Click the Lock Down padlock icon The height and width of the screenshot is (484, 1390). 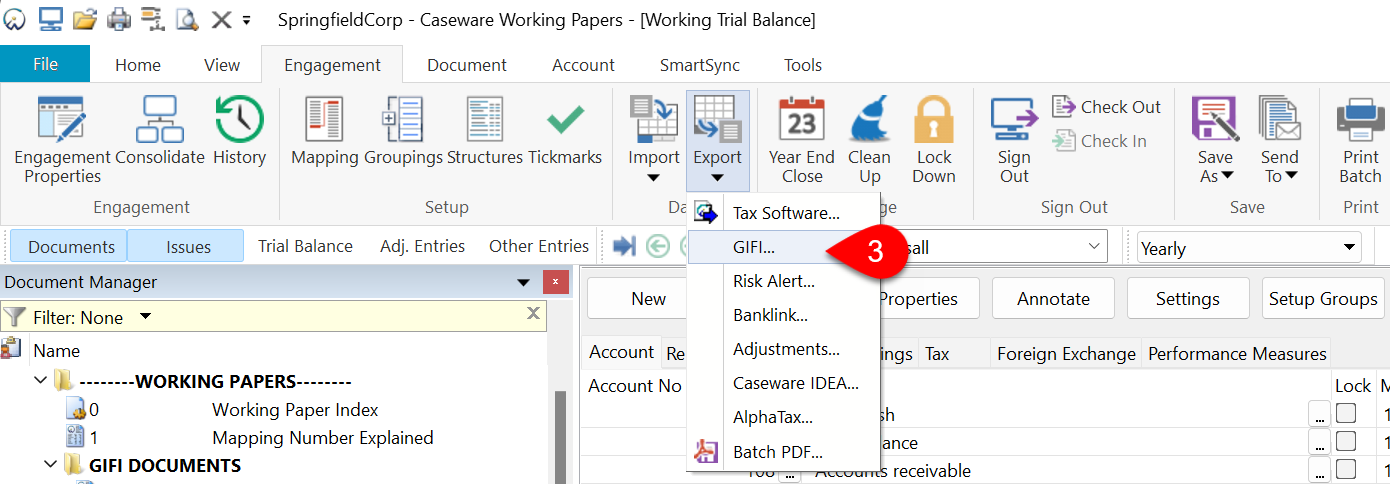934,121
